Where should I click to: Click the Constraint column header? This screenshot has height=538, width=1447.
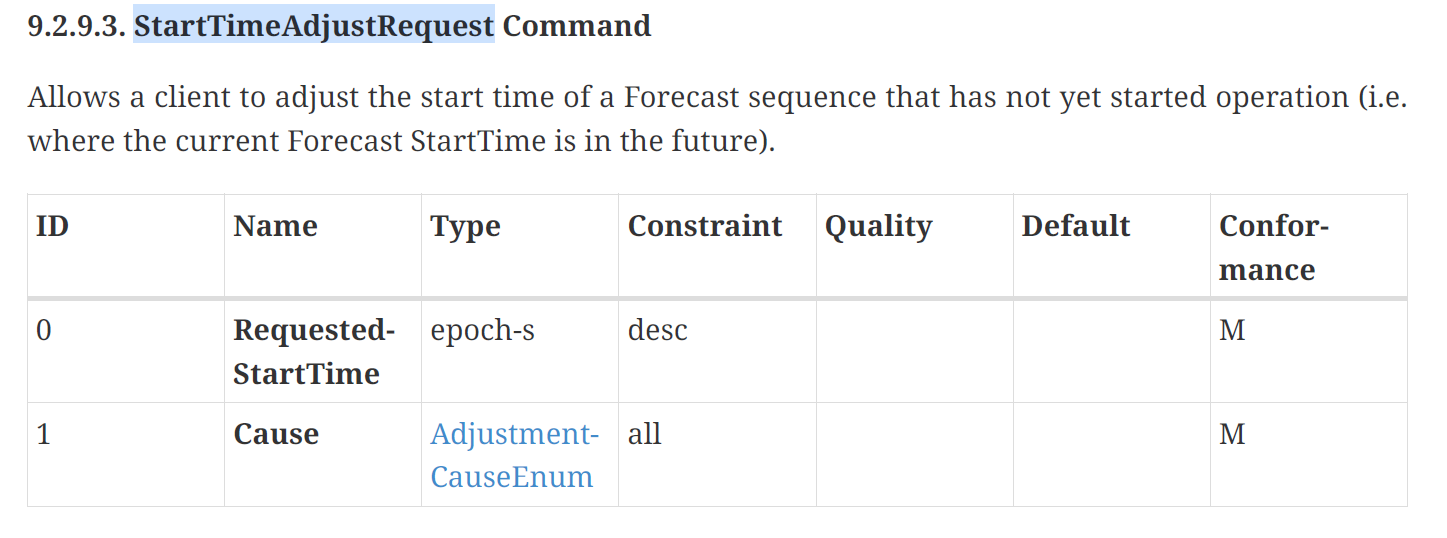coord(704,226)
